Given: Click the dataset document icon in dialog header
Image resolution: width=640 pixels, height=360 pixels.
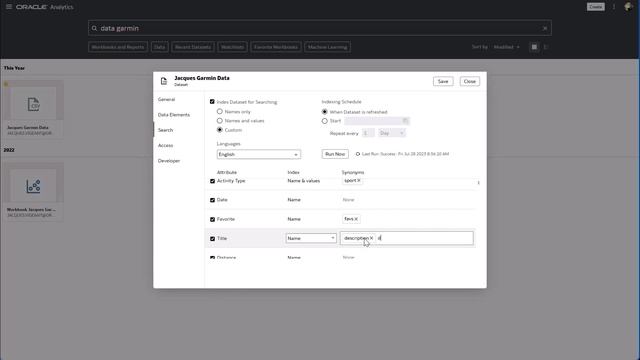Looking at the screenshot, I should pyautogui.click(x=164, y=81).
